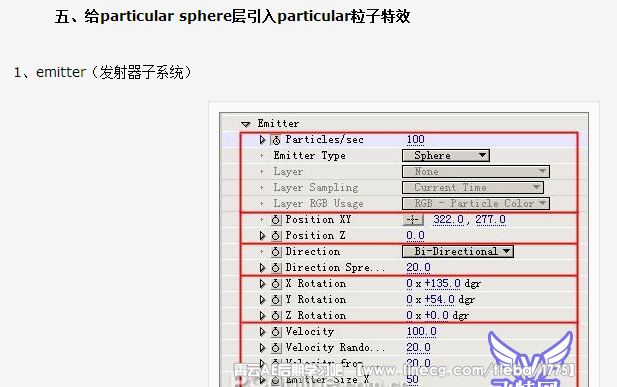Collapse the Emitter group triangle
This screenshot has height=387, width=617.
click(246, 124)
